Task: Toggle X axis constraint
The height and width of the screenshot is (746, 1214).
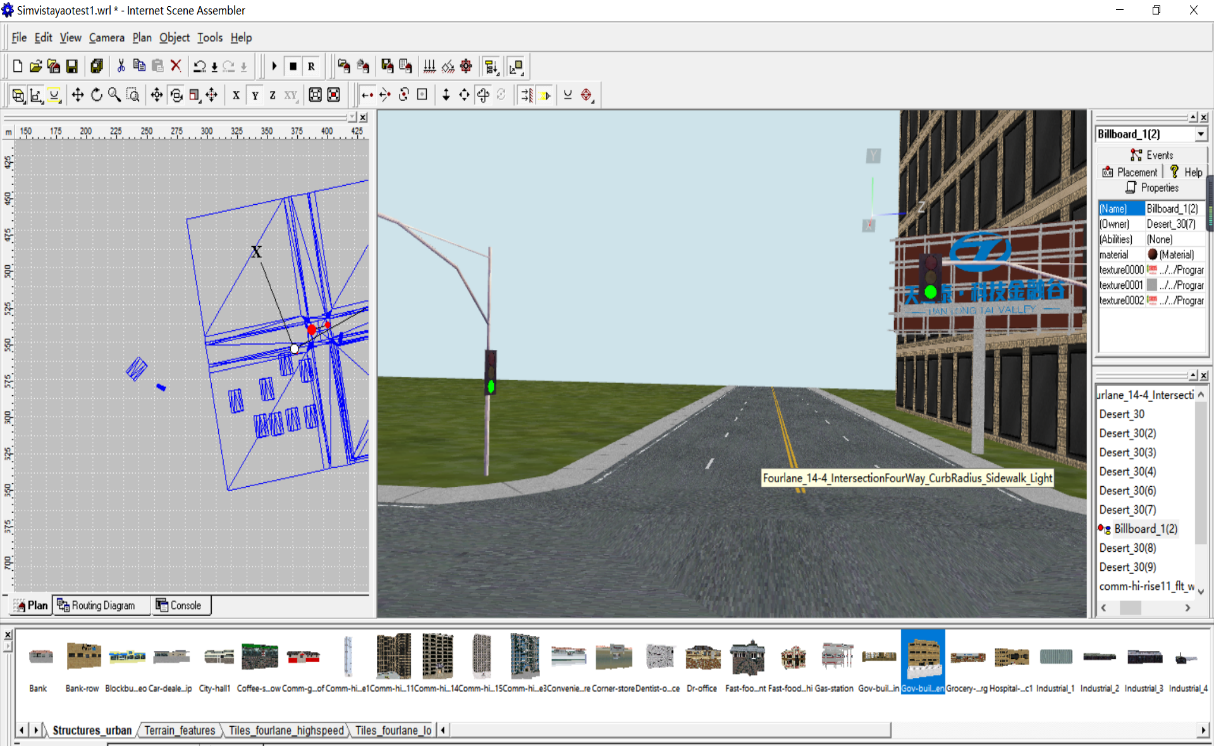Action: click(x=236, y=95)
